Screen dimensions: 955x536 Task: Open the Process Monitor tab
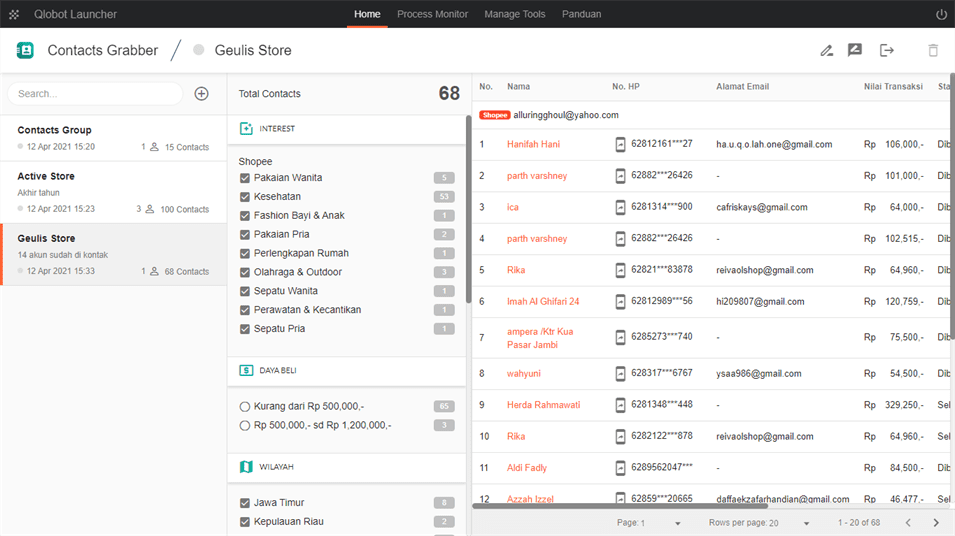[432, 14]
